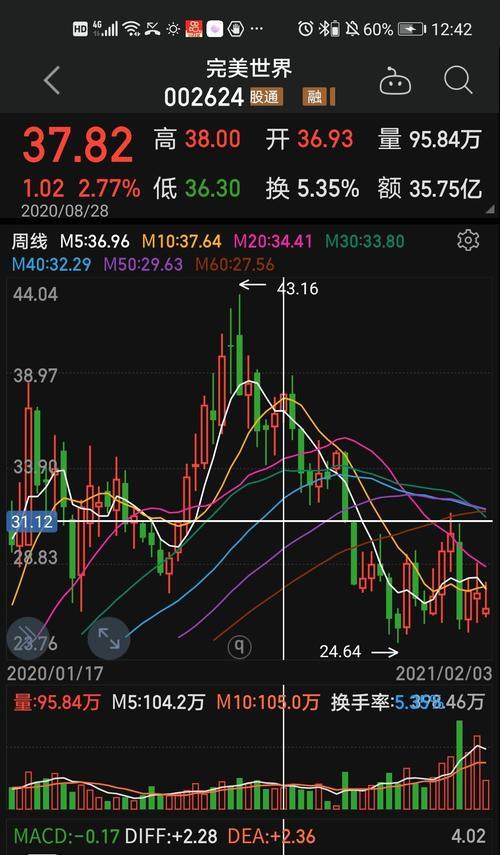Tap M50:29.63 moving average label

pyautogui.click(x=143, y=264)
